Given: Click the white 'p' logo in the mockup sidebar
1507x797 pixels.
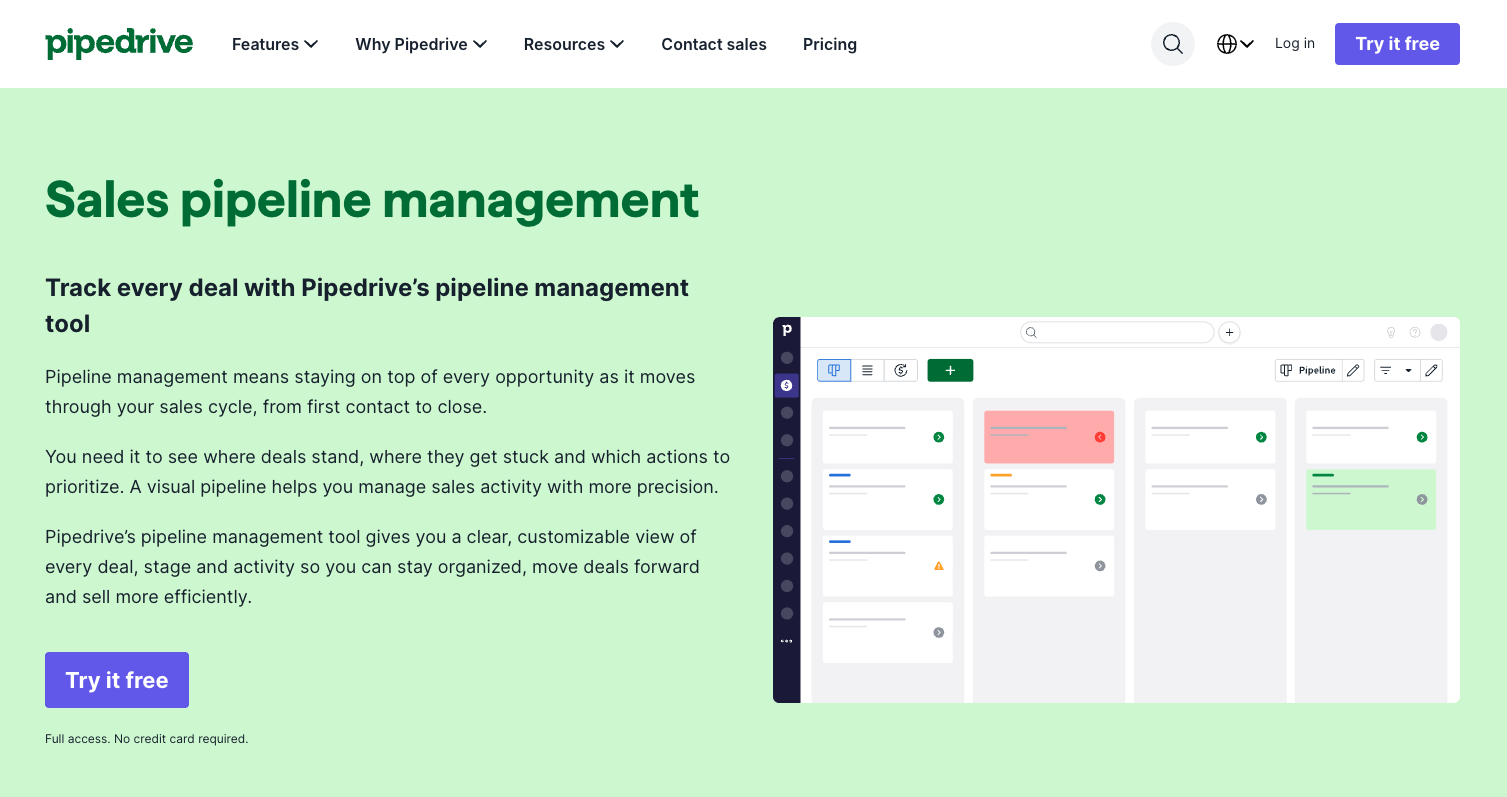Looking at the screenshot, I should click(x=787, y=330).
